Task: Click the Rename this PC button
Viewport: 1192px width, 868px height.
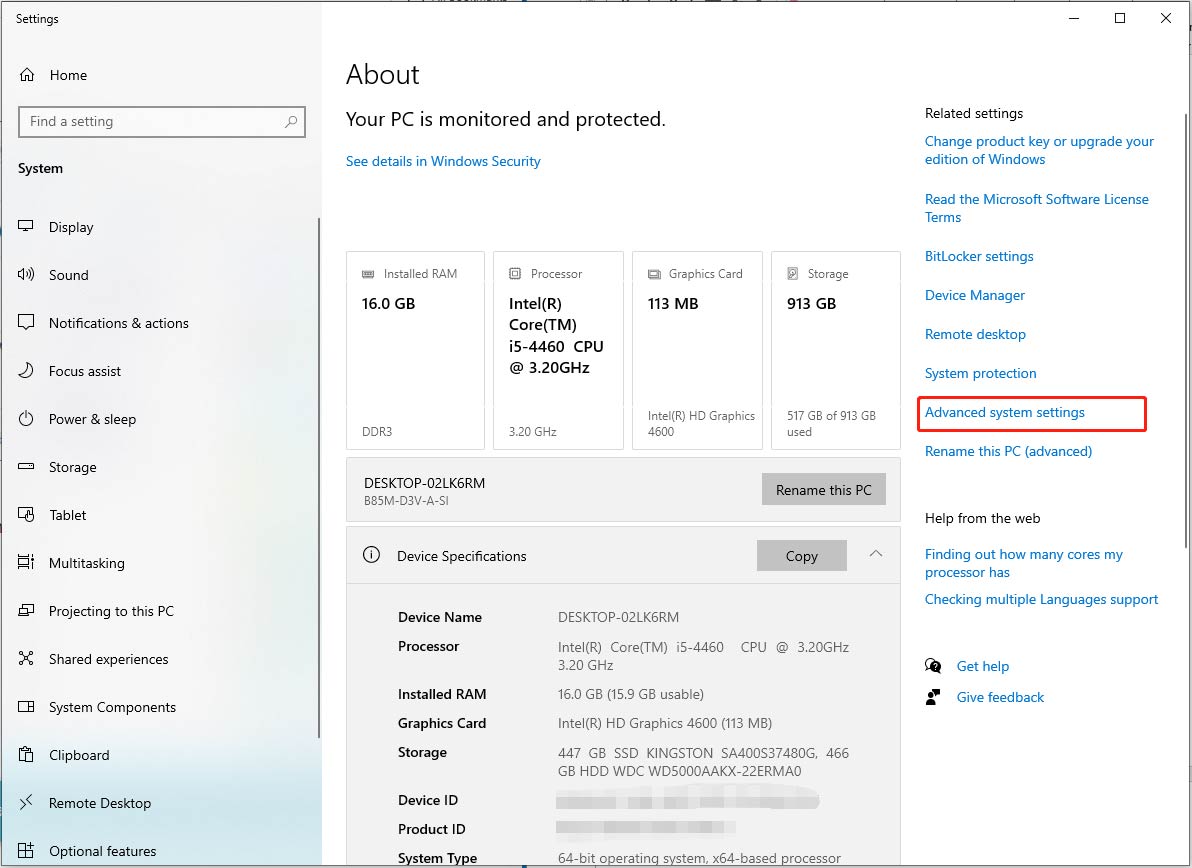Action: (823, 489)
